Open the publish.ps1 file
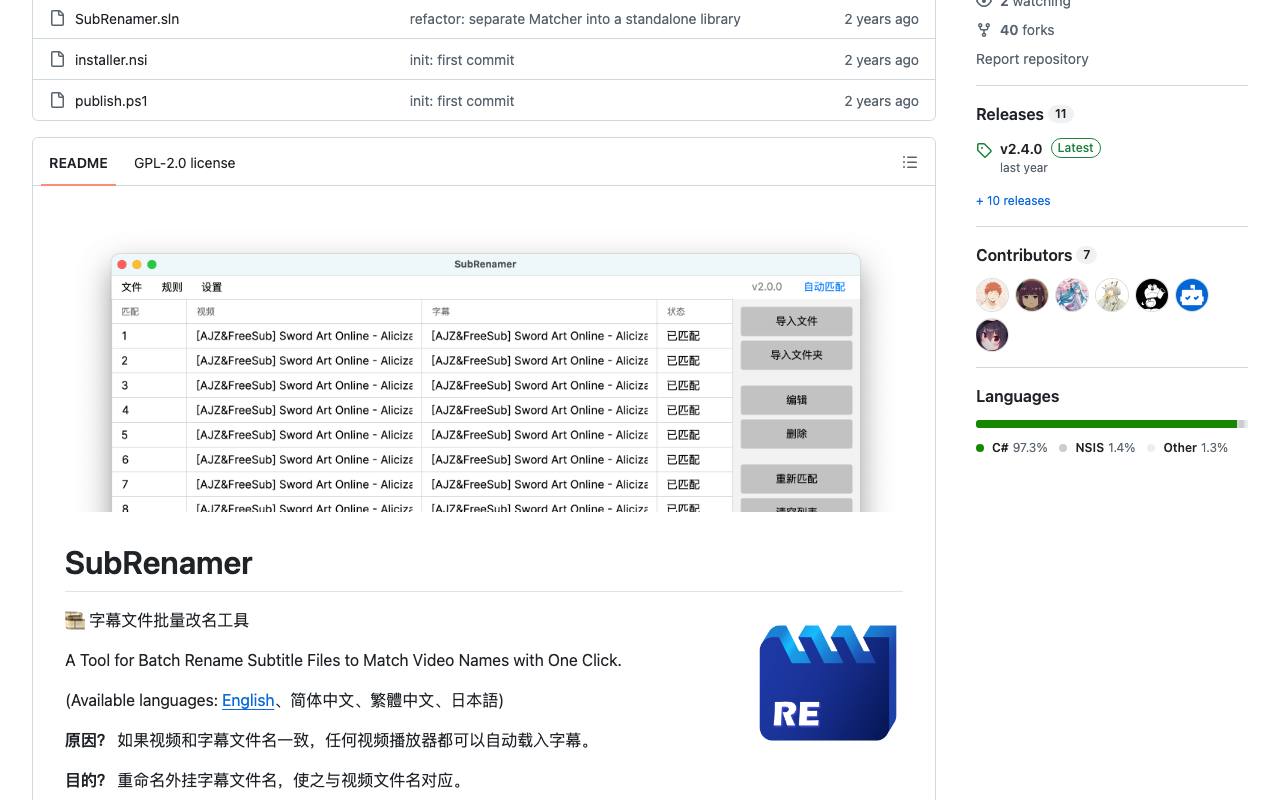 111,101
